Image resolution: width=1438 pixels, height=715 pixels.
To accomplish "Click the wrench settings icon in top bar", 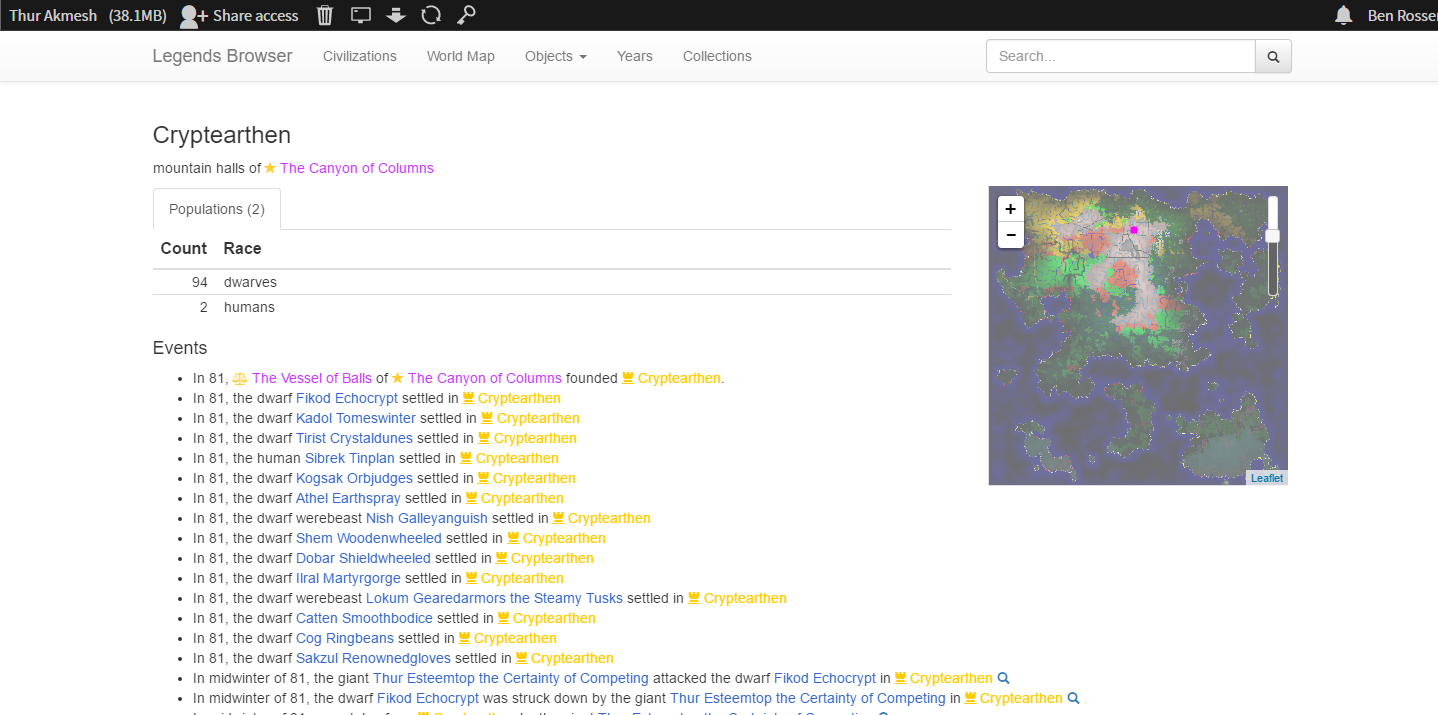I will pos(466,15).
